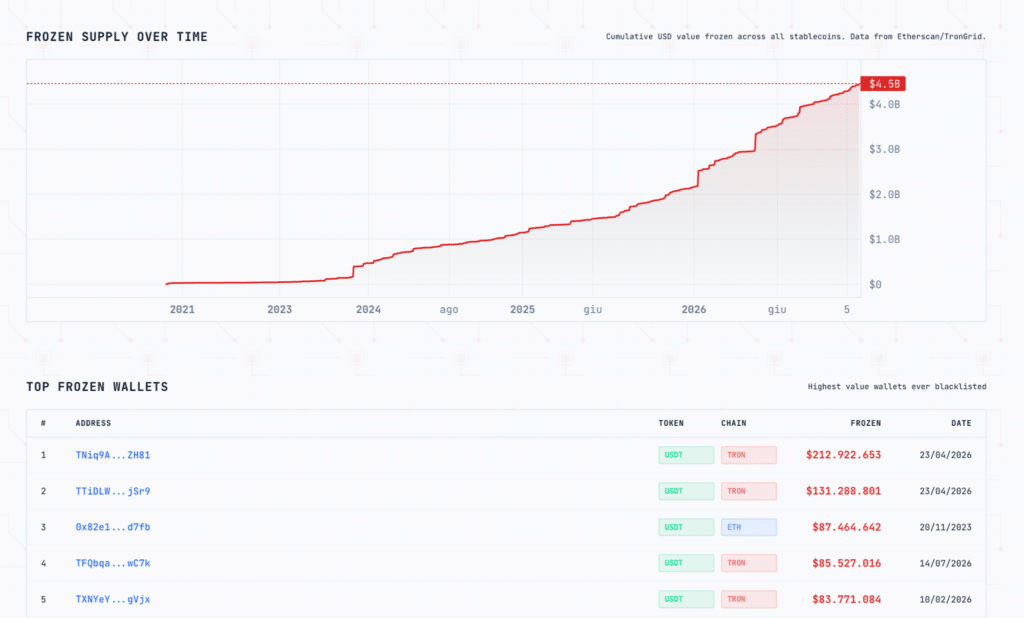Click frozen amount $85.527.016
This screenshot has width=1024, height=618.
(x=846, y=563)
